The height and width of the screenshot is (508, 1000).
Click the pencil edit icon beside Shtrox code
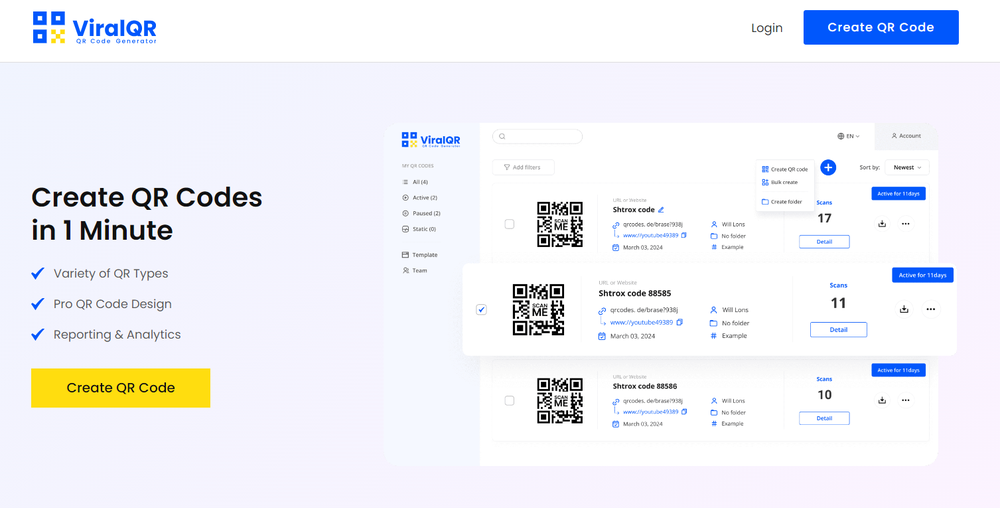point(661,210)
